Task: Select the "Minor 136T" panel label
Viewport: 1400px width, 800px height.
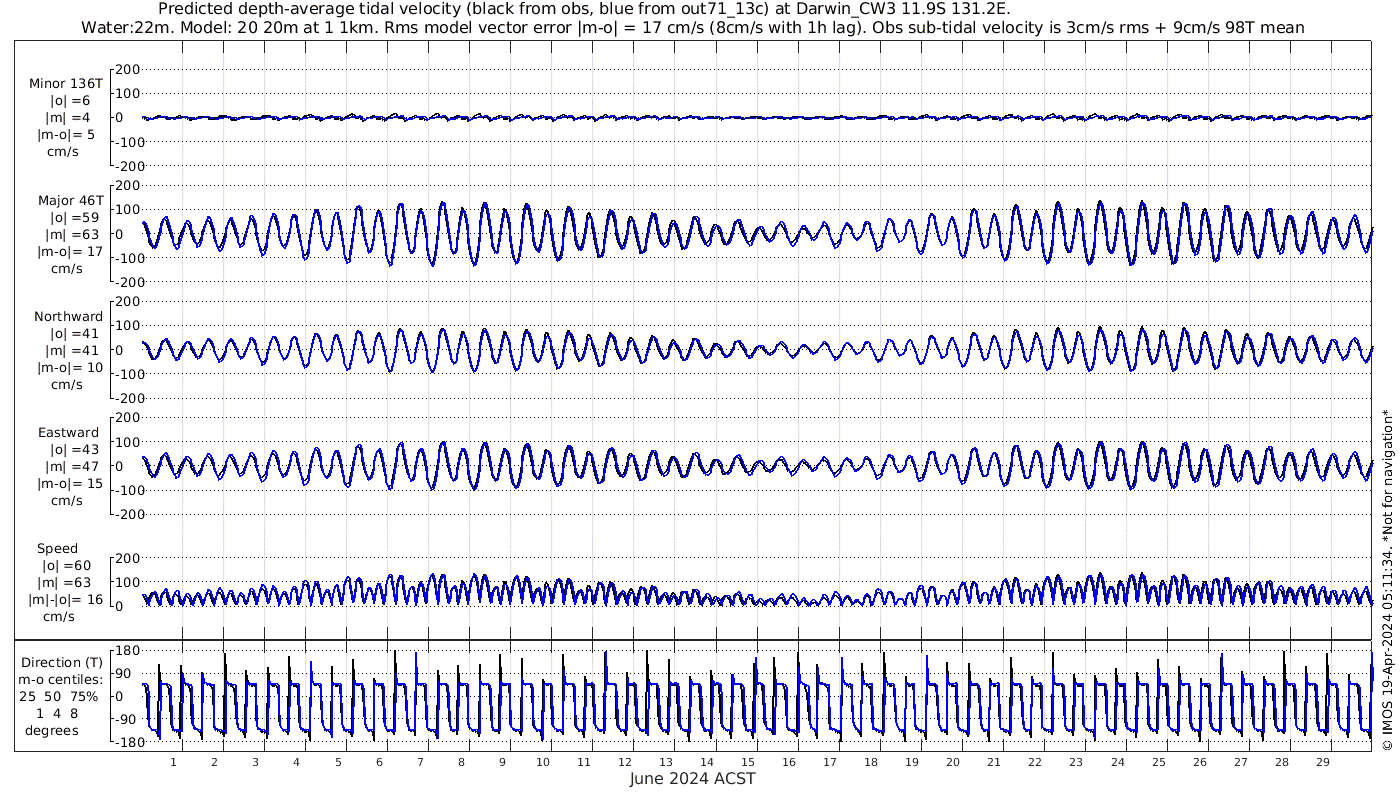Action: pyautogui.click(x=66, y=84)
